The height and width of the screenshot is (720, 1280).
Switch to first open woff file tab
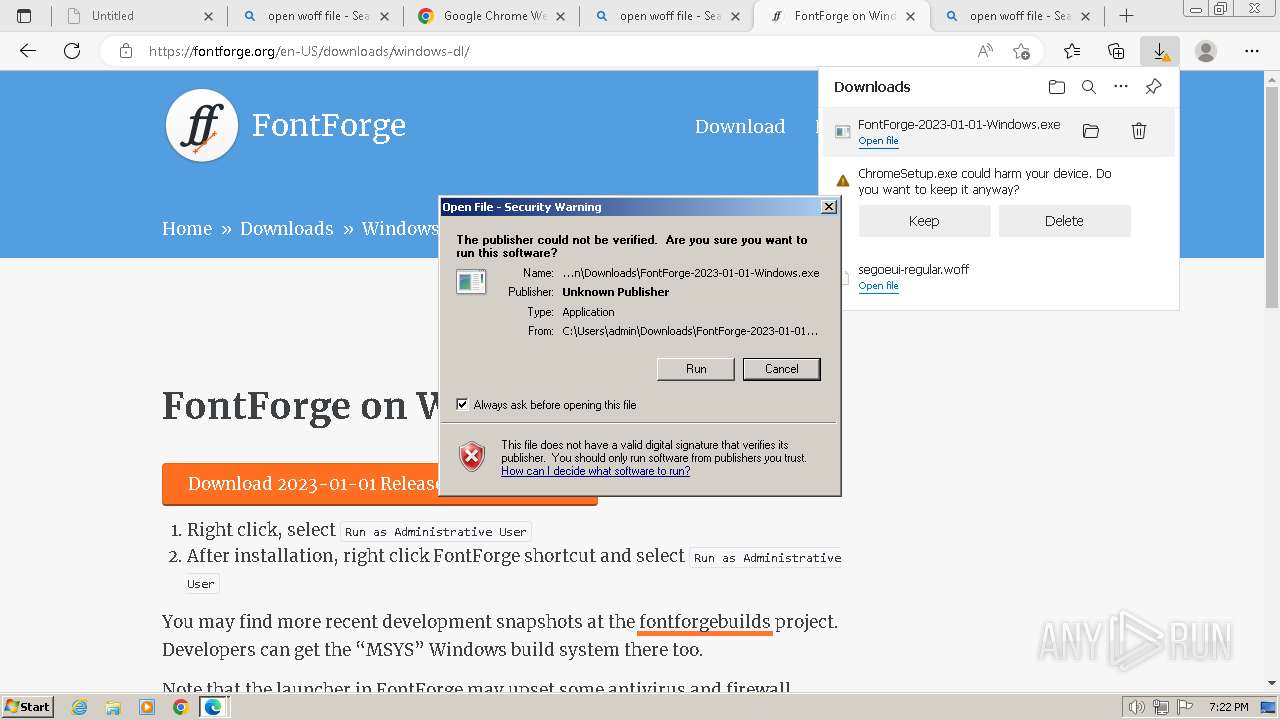(x=314, y=16)
